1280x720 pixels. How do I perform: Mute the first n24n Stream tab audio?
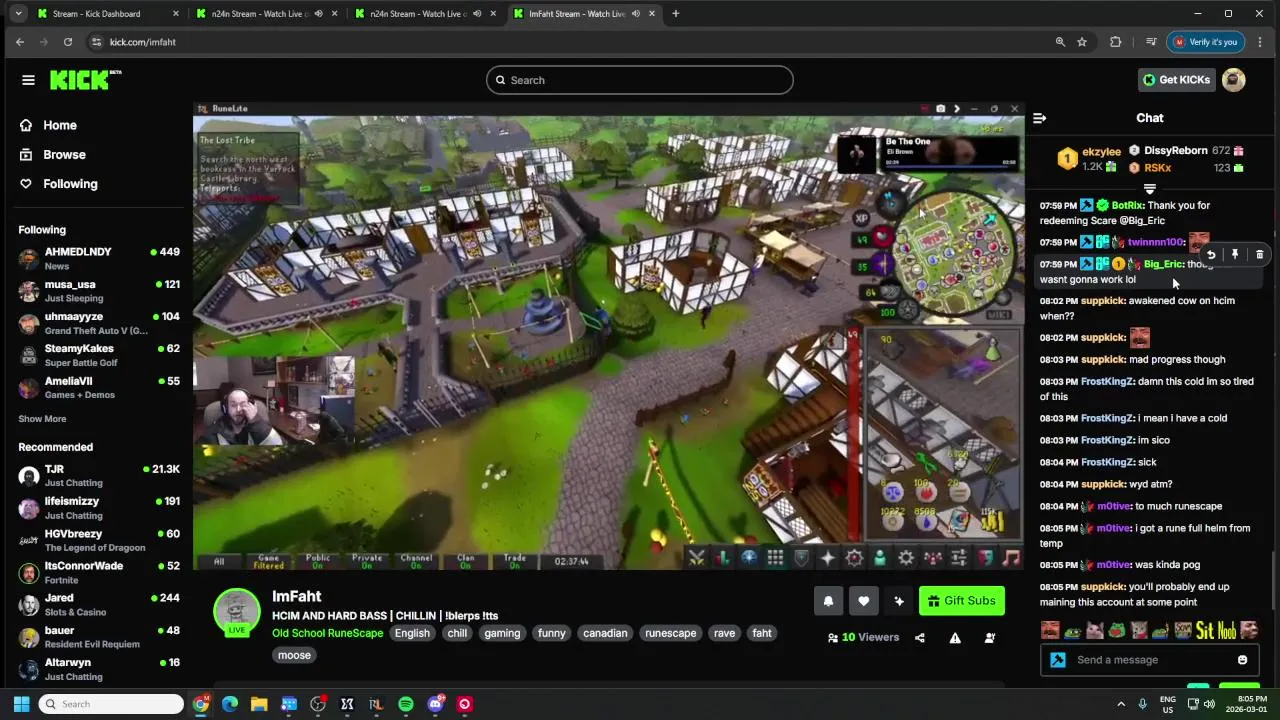pos(319,14)
